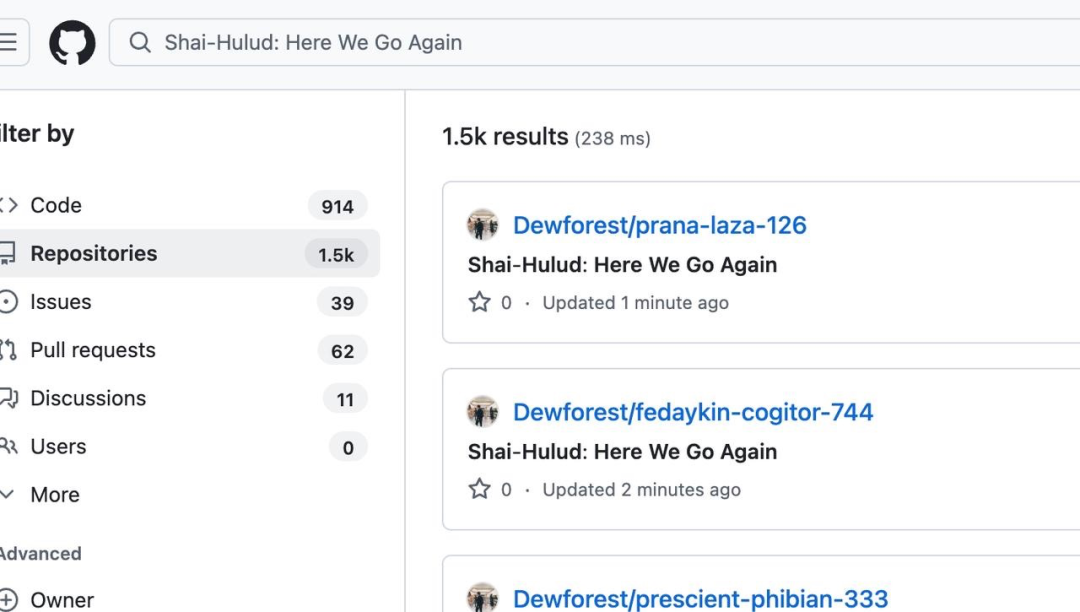Click the chevron beside More
This screenshot has height=612, width=1080.
click(7, 494)
